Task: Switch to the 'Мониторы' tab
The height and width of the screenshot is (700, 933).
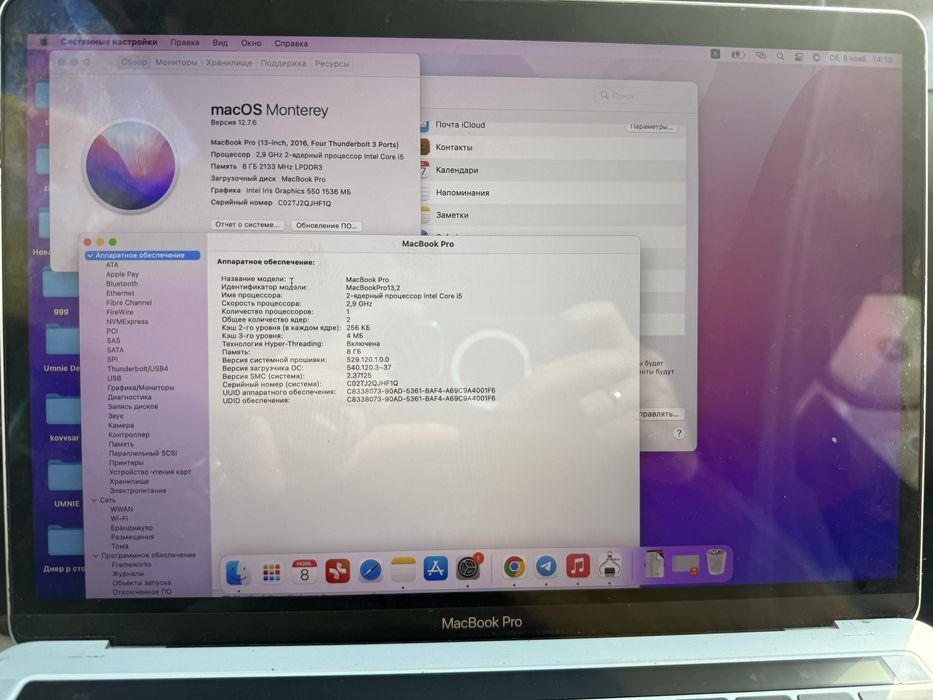Action: (176, 62)
